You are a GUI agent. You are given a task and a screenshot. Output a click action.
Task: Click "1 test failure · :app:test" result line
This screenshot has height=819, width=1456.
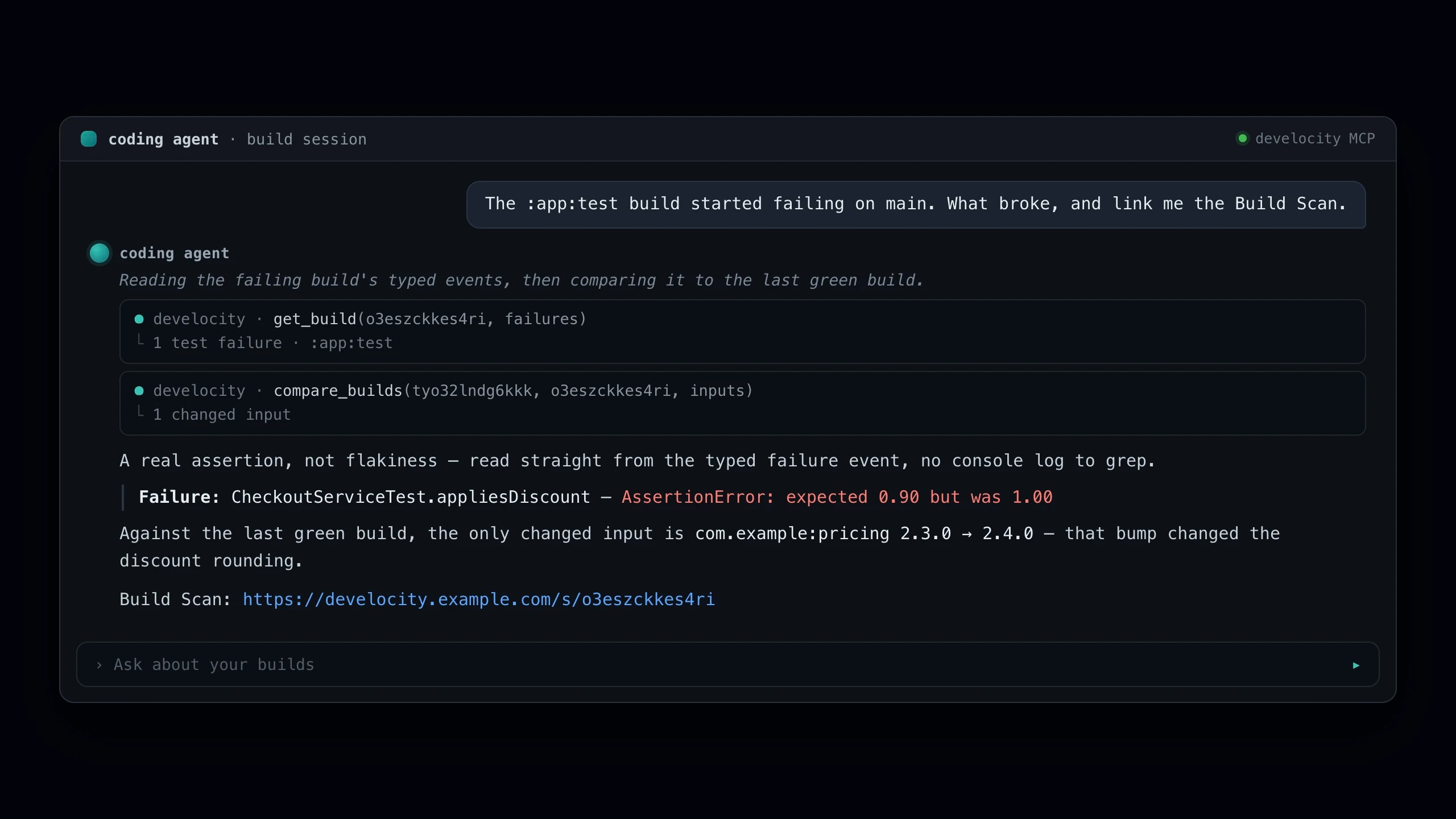[272, 343]
